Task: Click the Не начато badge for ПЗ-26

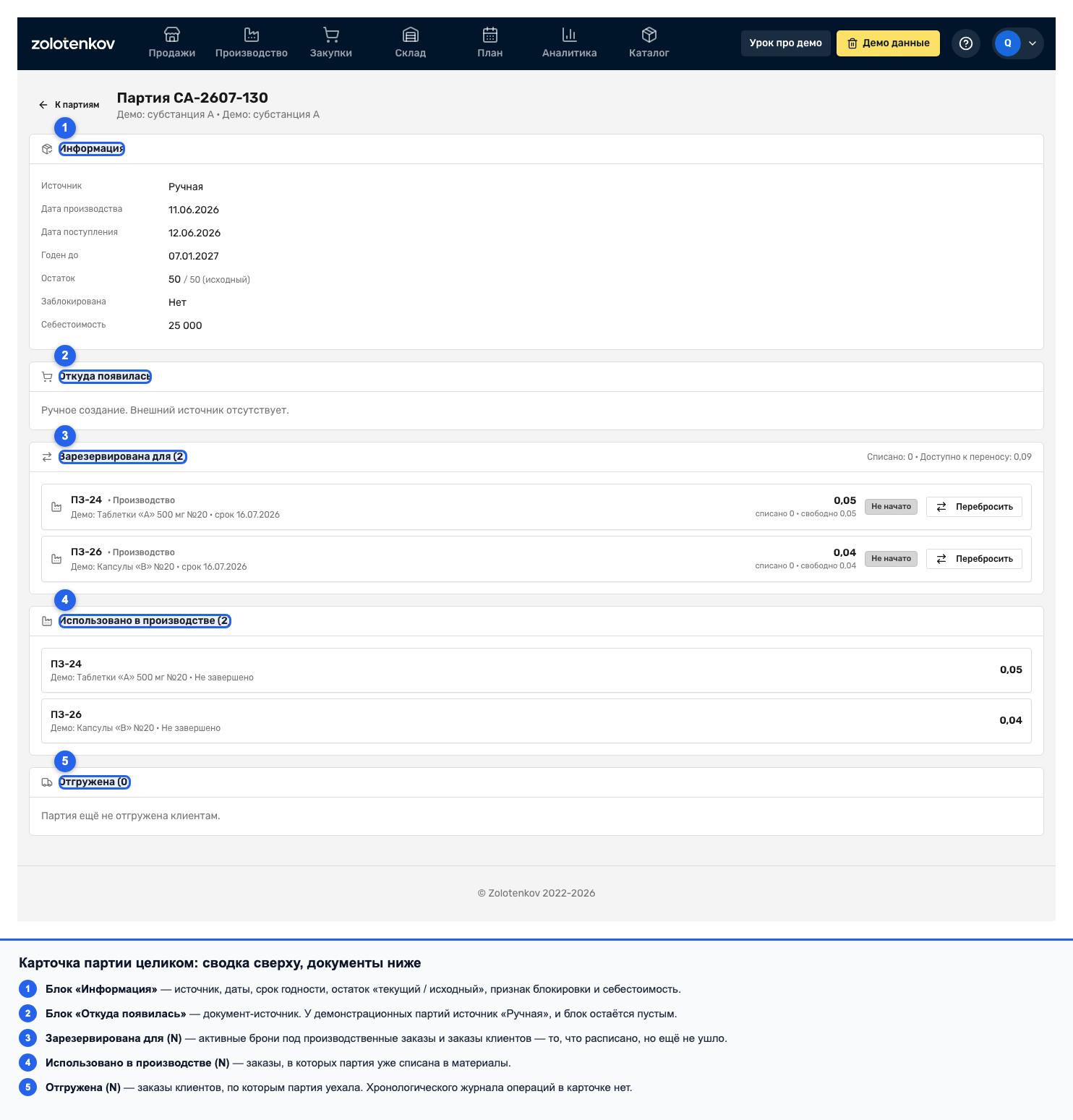Action: (x=891, y=559)
